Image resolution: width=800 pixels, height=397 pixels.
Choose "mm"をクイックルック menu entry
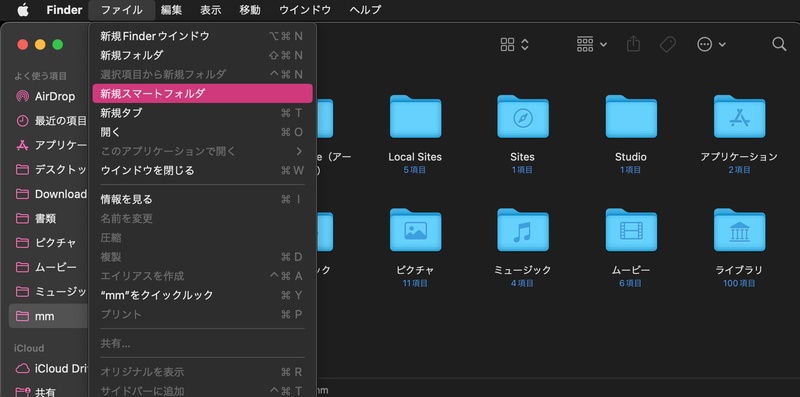pyautogui.click(x=202, y=295)
